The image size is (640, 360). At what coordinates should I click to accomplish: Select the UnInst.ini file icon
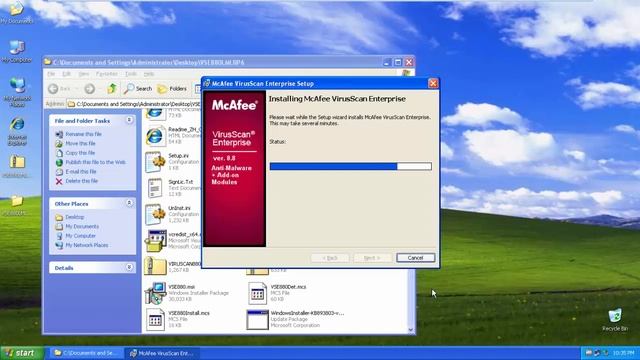click(155, 214)
